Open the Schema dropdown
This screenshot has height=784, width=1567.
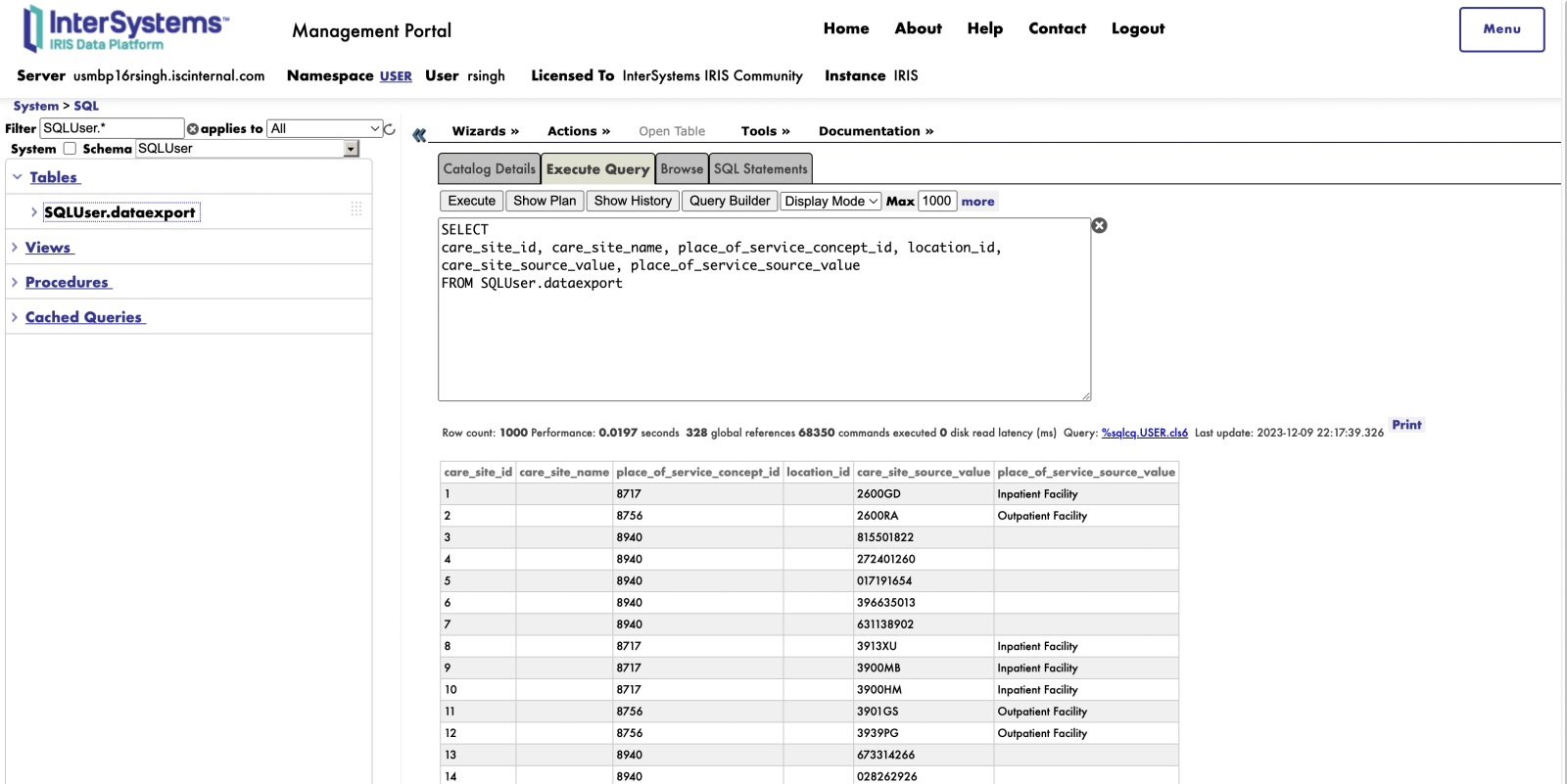[351, 149]
